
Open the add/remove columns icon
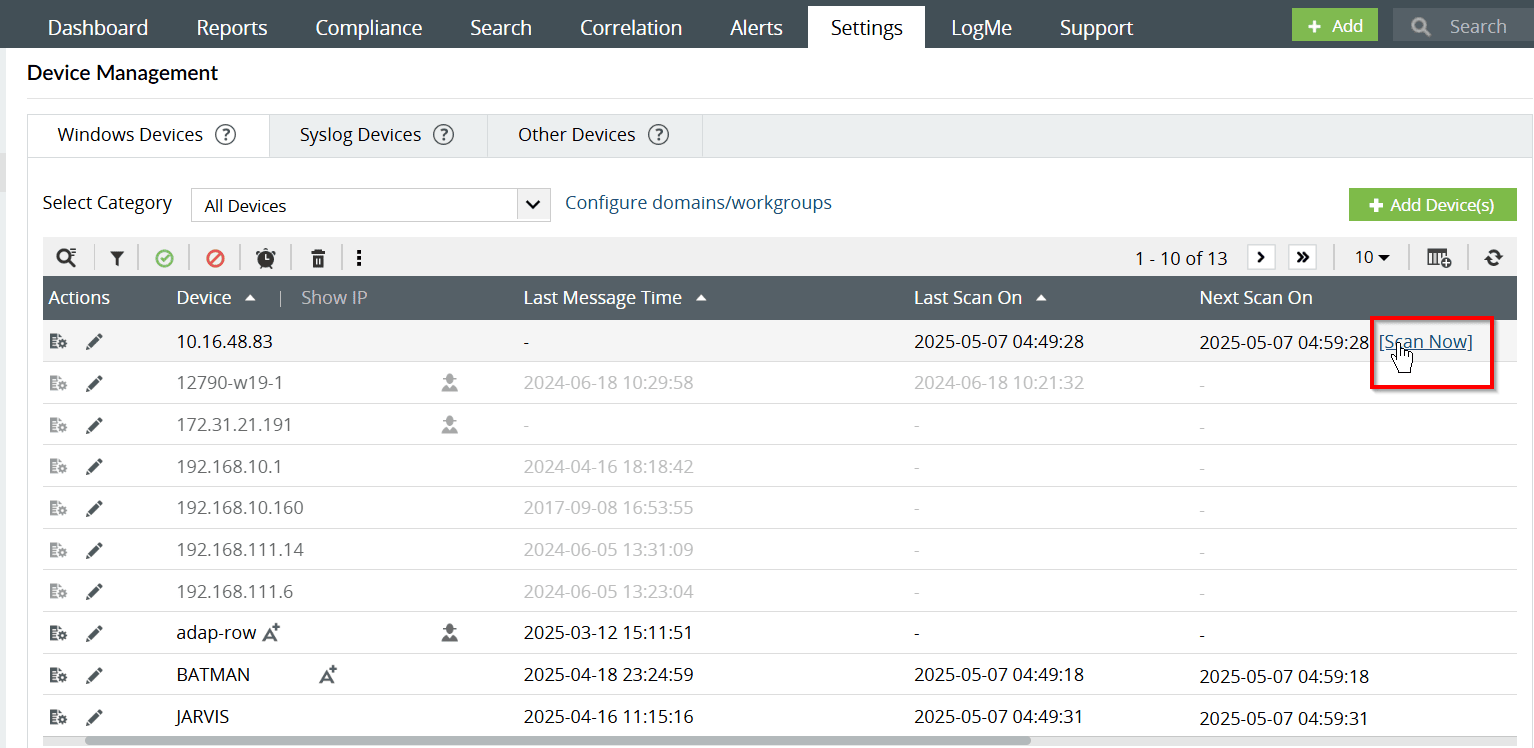(1438, 258)
